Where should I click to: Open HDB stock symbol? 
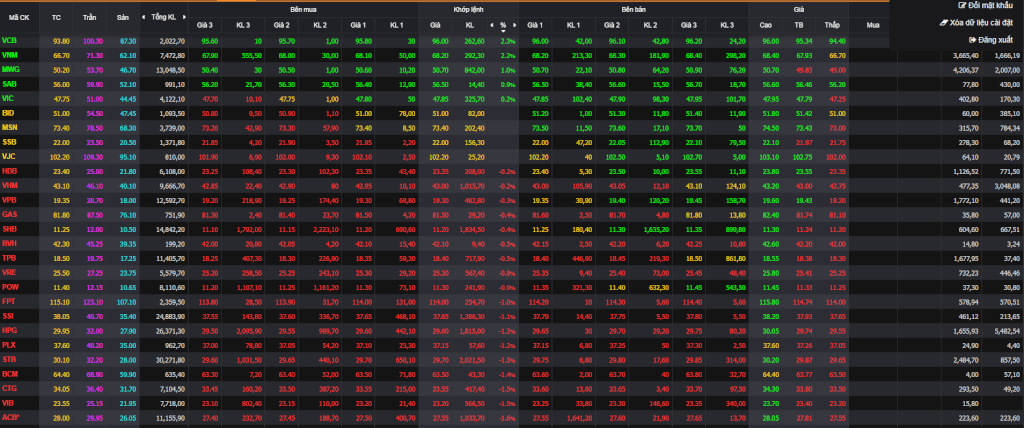(x=9, y=171)
